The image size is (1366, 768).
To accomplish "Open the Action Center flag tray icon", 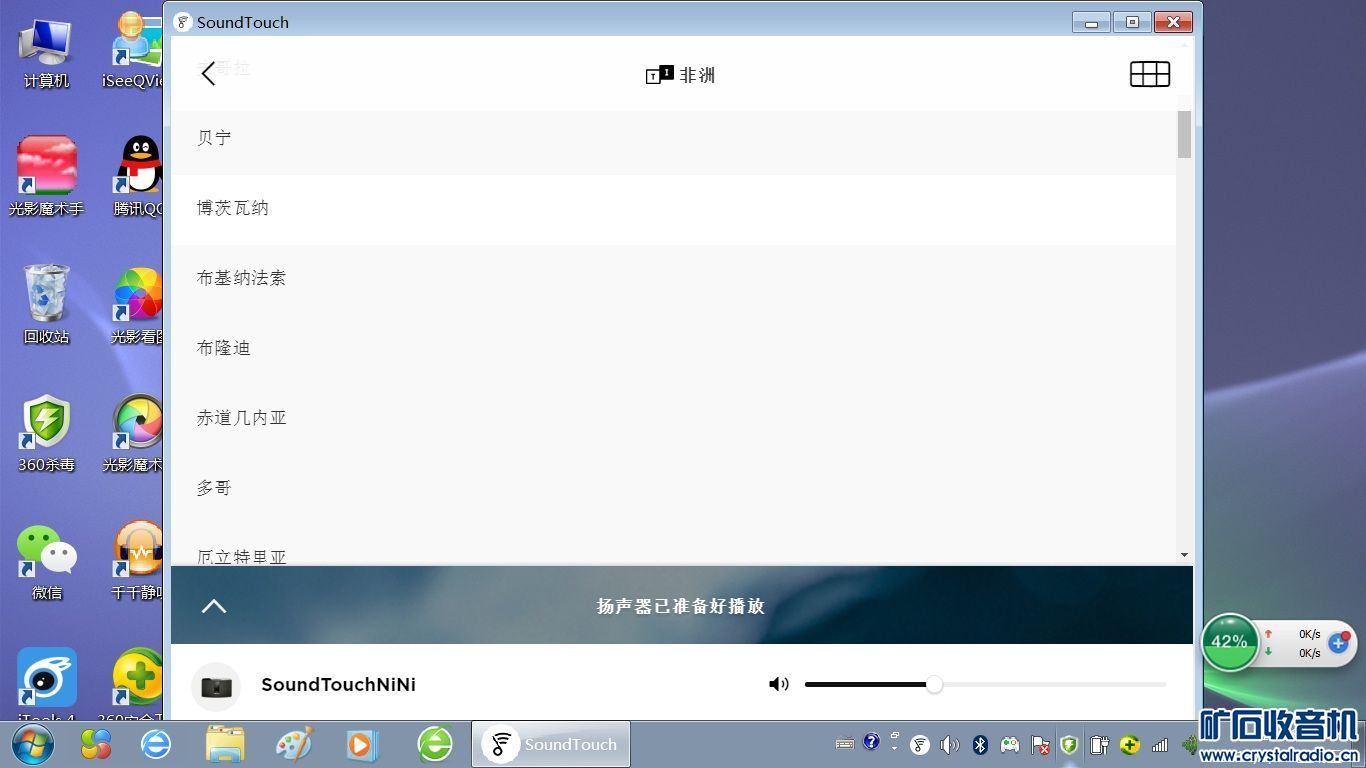I will tap(1040, 745).
